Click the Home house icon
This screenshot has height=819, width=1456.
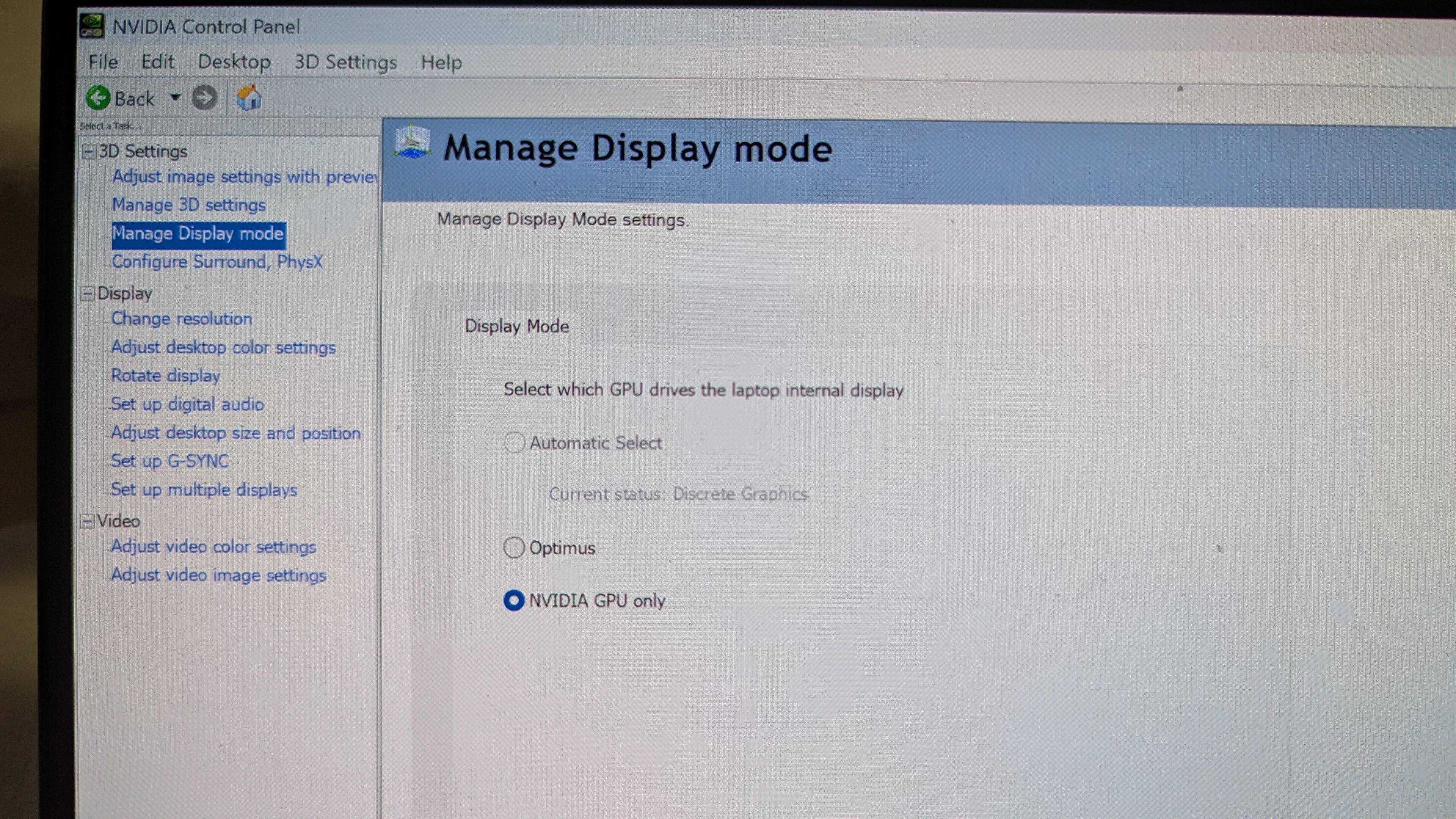coord(249,98)
